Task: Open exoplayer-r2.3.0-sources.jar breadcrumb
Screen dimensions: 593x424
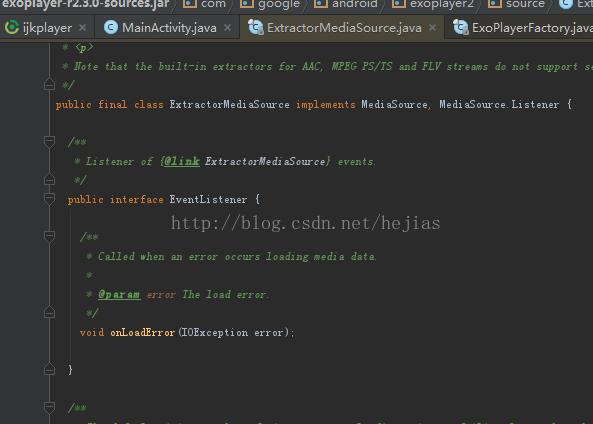Action: coord(85,4)
